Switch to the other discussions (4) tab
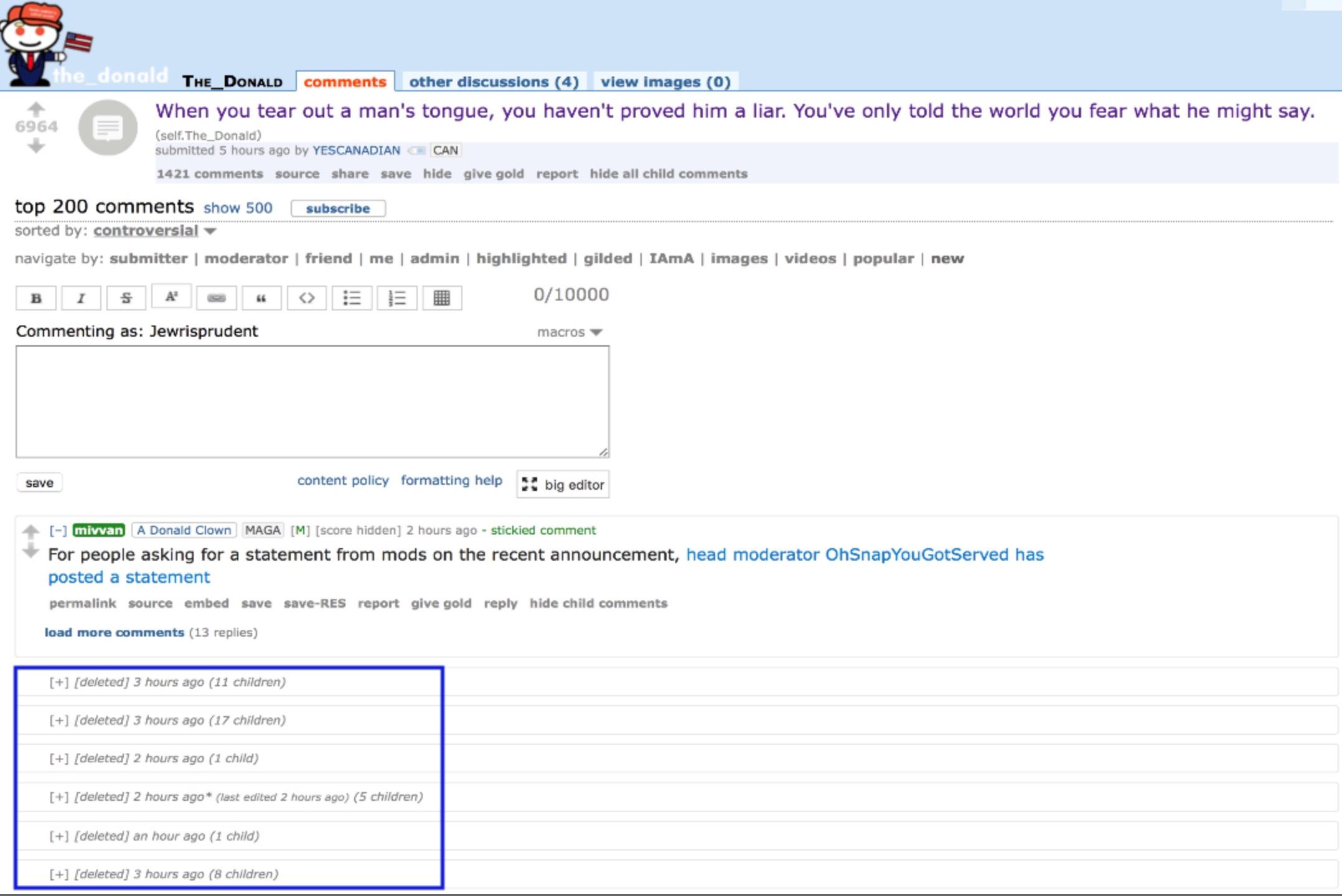 (494, 82)
